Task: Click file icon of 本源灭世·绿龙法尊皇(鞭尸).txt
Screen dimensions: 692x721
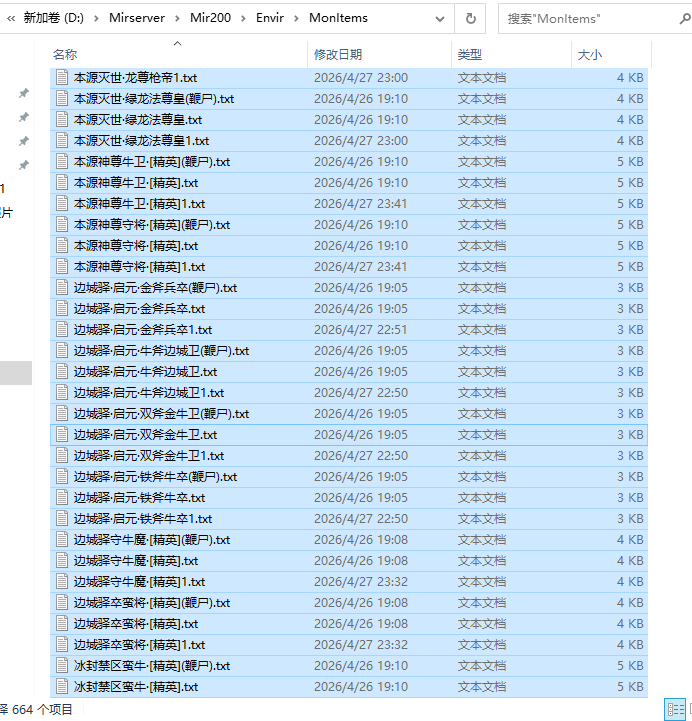Action: [x=62, y=98]
